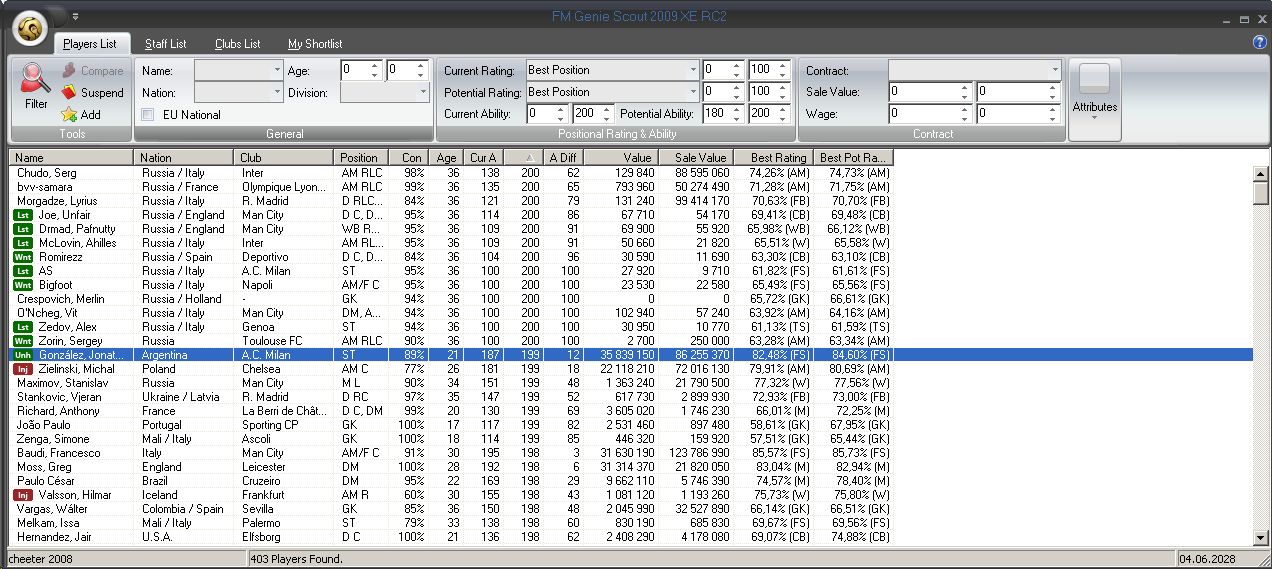Enable the EU National checkbox
Screen dimensions: 1272x569
click(x=148, y=115)
